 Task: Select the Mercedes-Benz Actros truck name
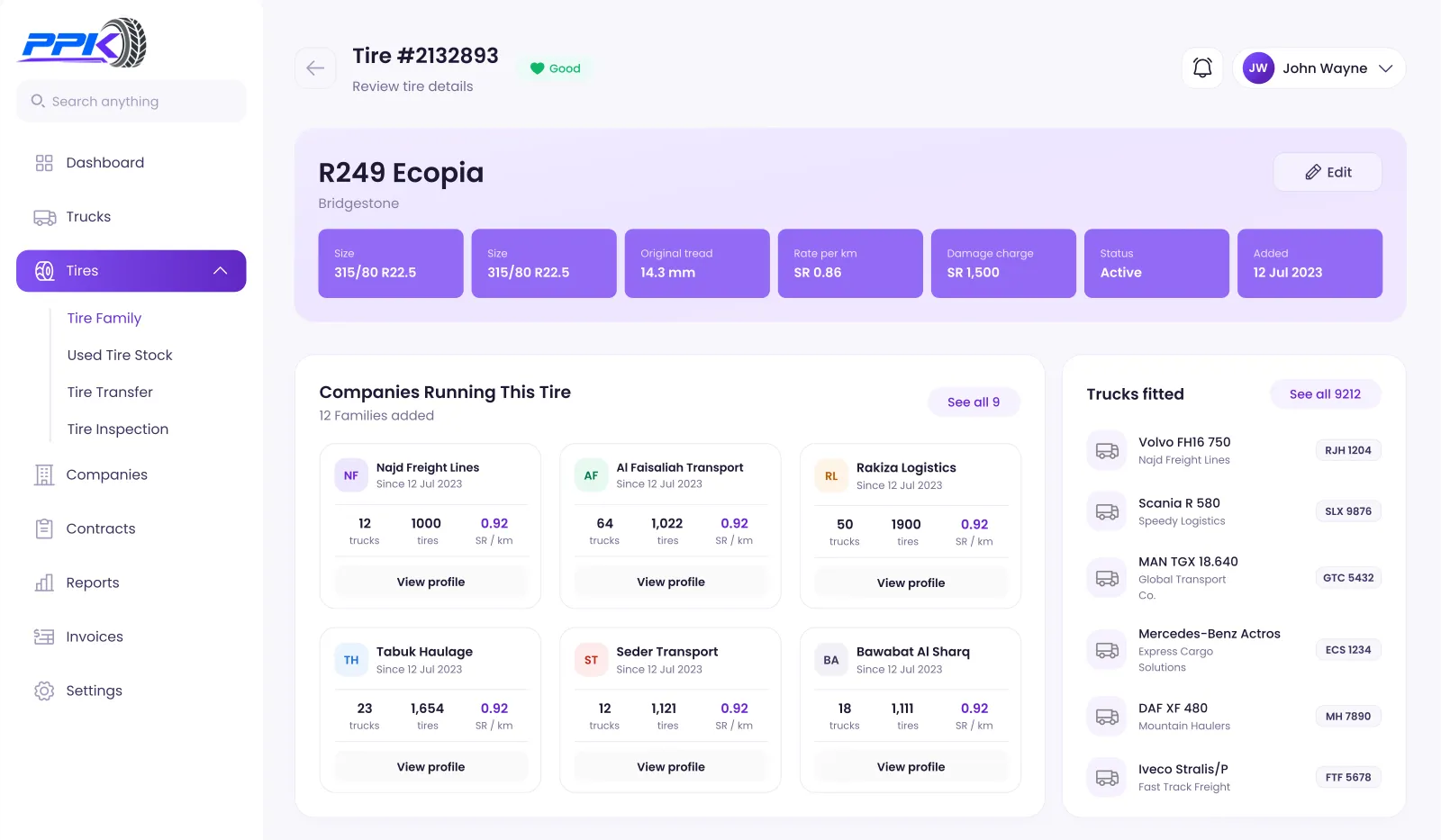(x=1210, y=634)
